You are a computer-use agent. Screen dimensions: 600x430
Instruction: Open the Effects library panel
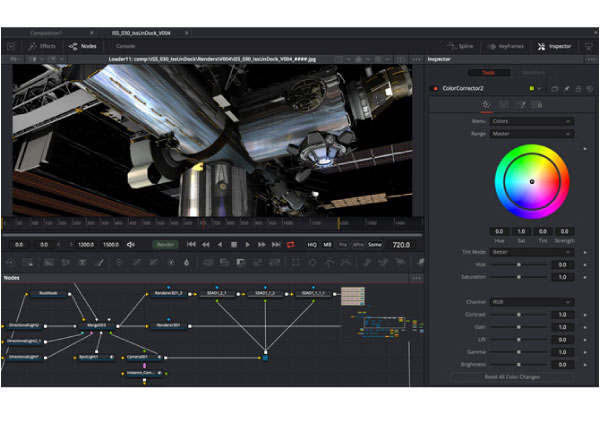(x=42, y=46)
